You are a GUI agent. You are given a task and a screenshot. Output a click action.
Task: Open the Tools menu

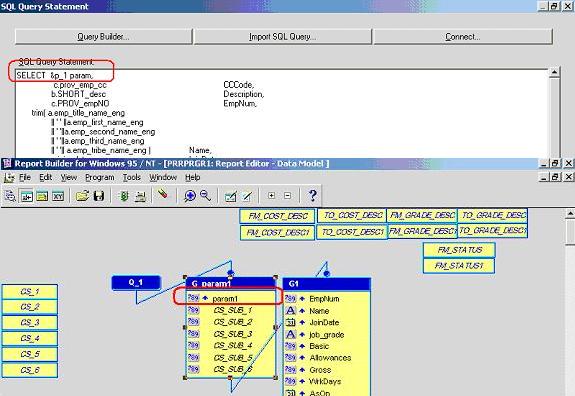(132, 177)
